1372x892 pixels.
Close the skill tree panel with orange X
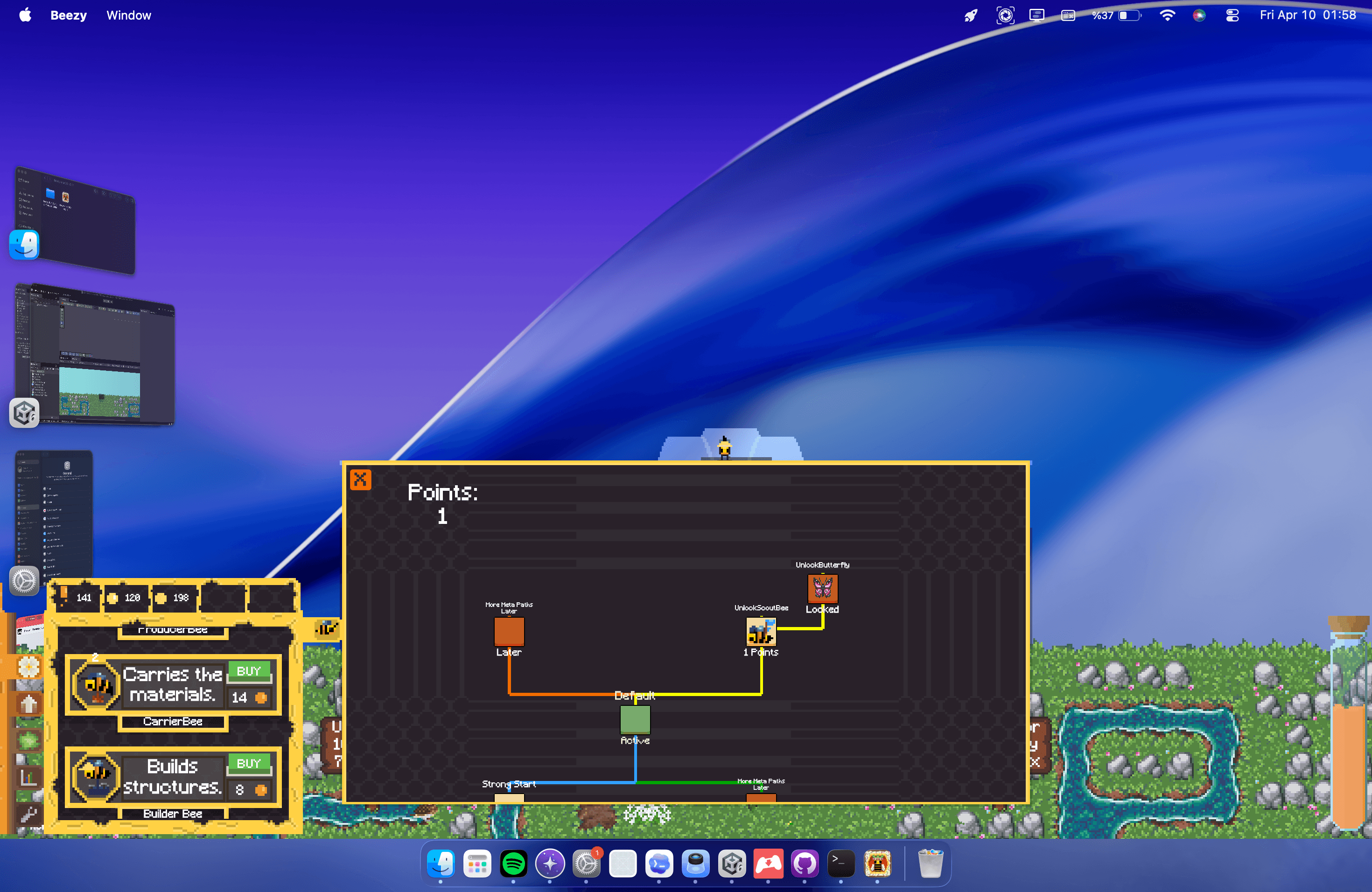[x=360, y=479]
